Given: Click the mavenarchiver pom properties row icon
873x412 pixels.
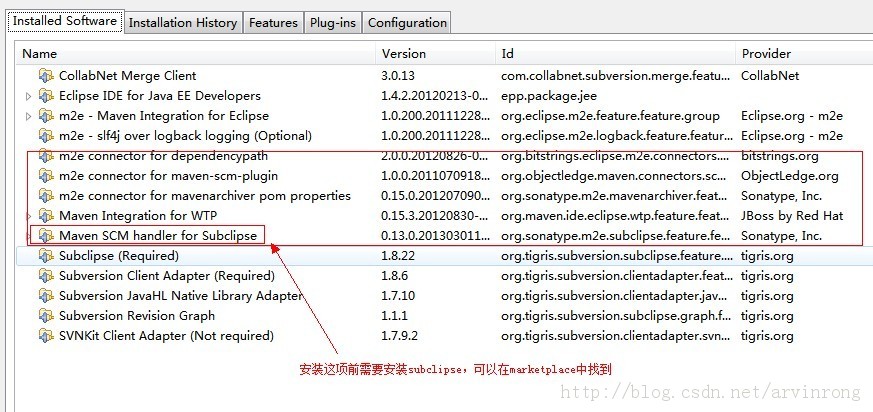Looking at the screenshot, I should point(46,196).
